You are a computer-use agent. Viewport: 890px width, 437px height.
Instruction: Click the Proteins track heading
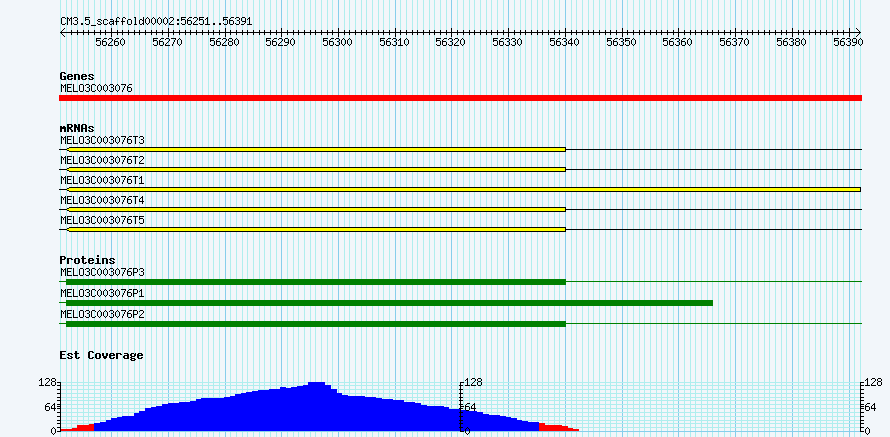(x=87, y=260)
